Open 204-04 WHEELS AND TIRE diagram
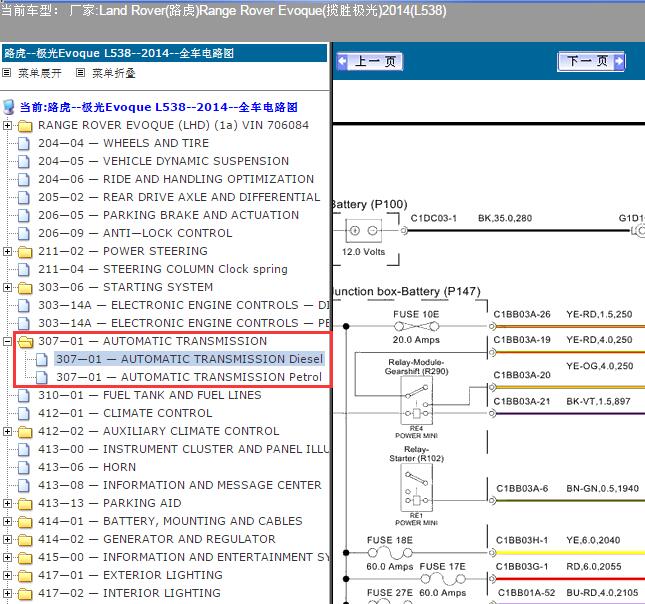 coord(123,143)
